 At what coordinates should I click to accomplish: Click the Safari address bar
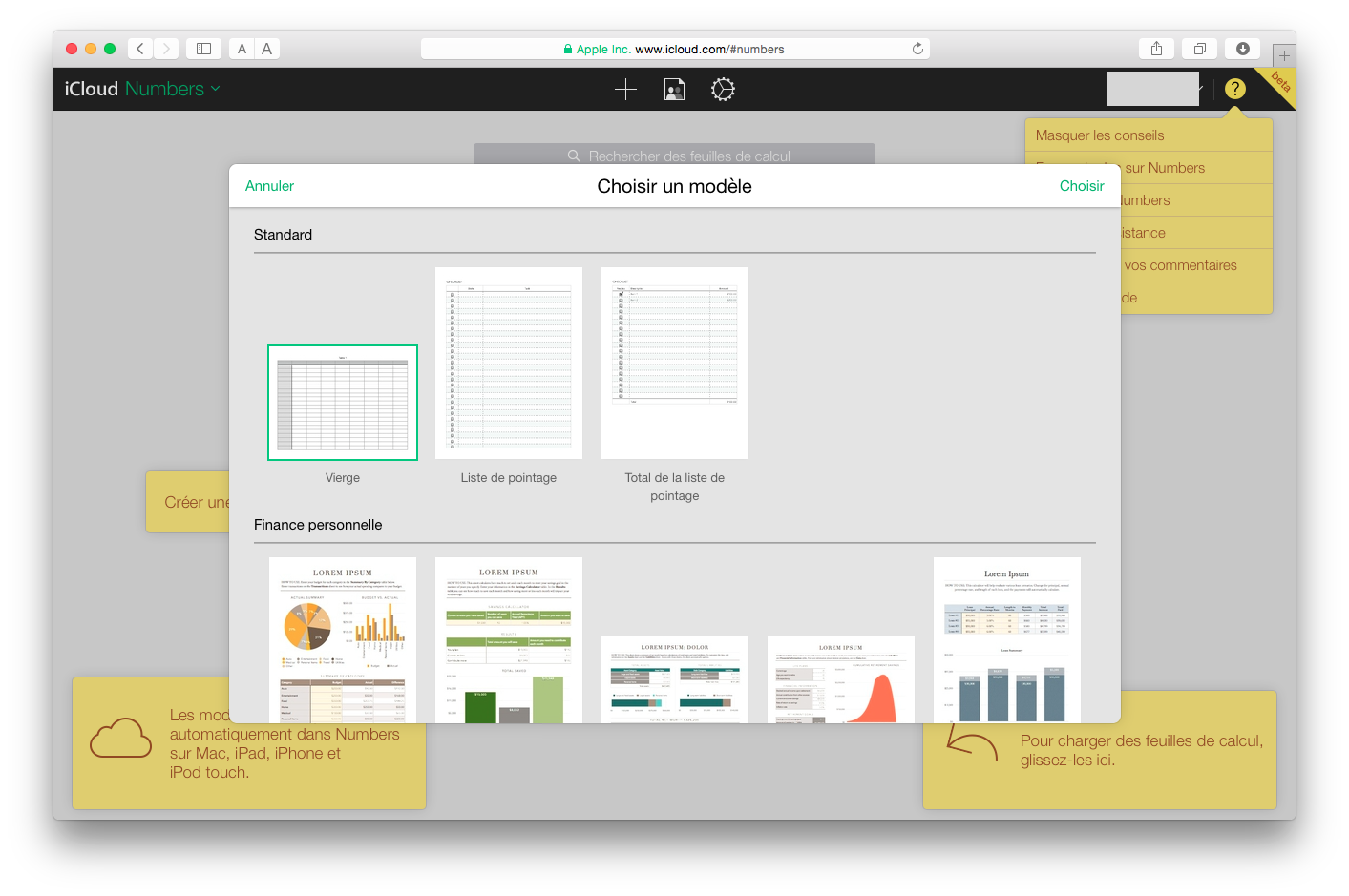(674, 49)
